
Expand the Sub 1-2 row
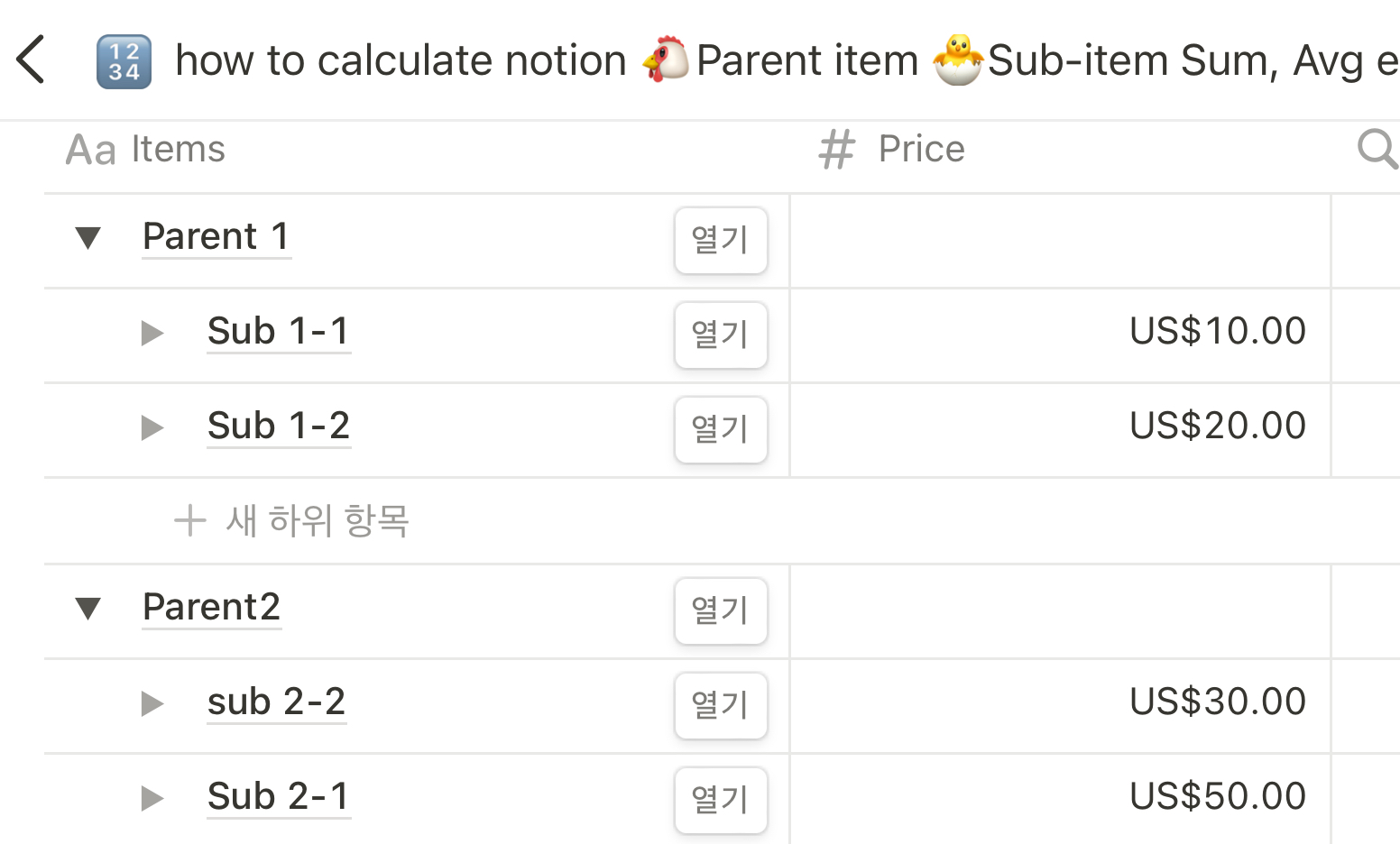click(152, 427)
